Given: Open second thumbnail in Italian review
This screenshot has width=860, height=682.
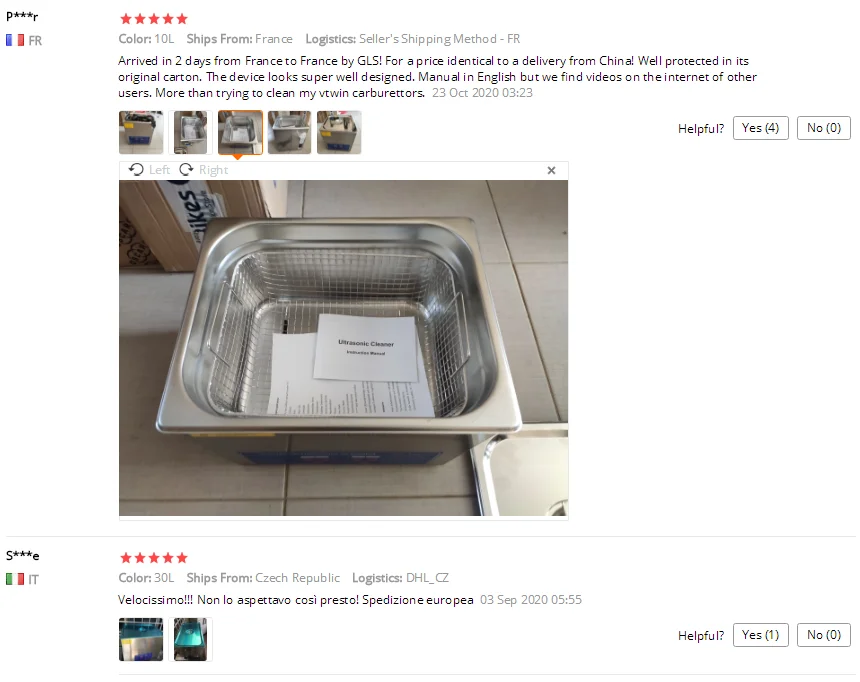Looking at the screenshot, I should [x=190, y=639].
